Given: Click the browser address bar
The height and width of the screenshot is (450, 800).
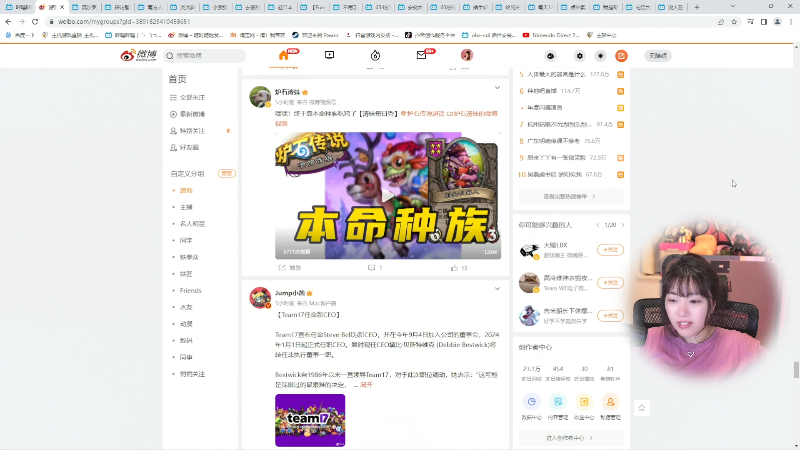Looking at the screenshot, I should (x=378, y=21).
